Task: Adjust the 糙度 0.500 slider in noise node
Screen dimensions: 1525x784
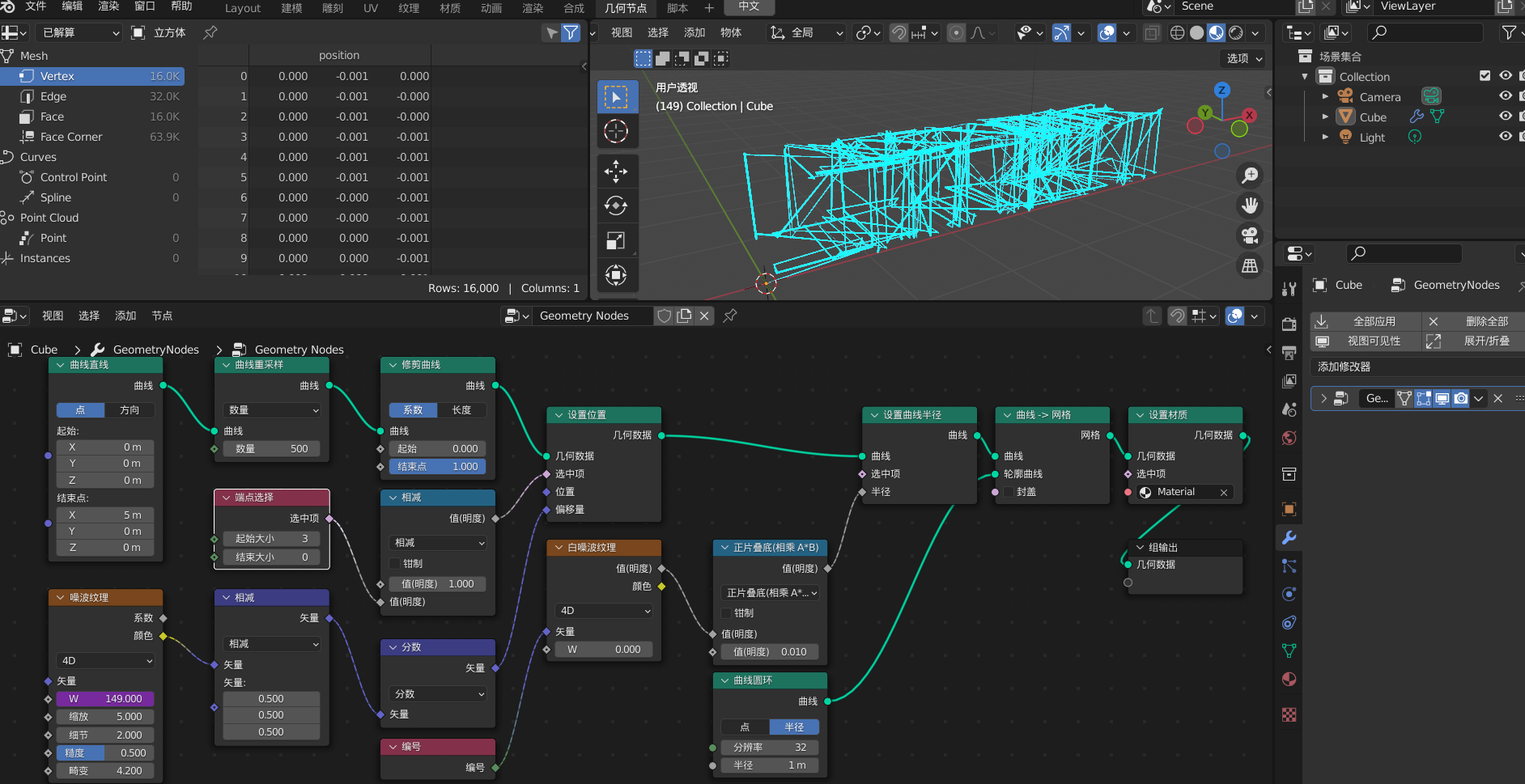Action: (105, 753)
